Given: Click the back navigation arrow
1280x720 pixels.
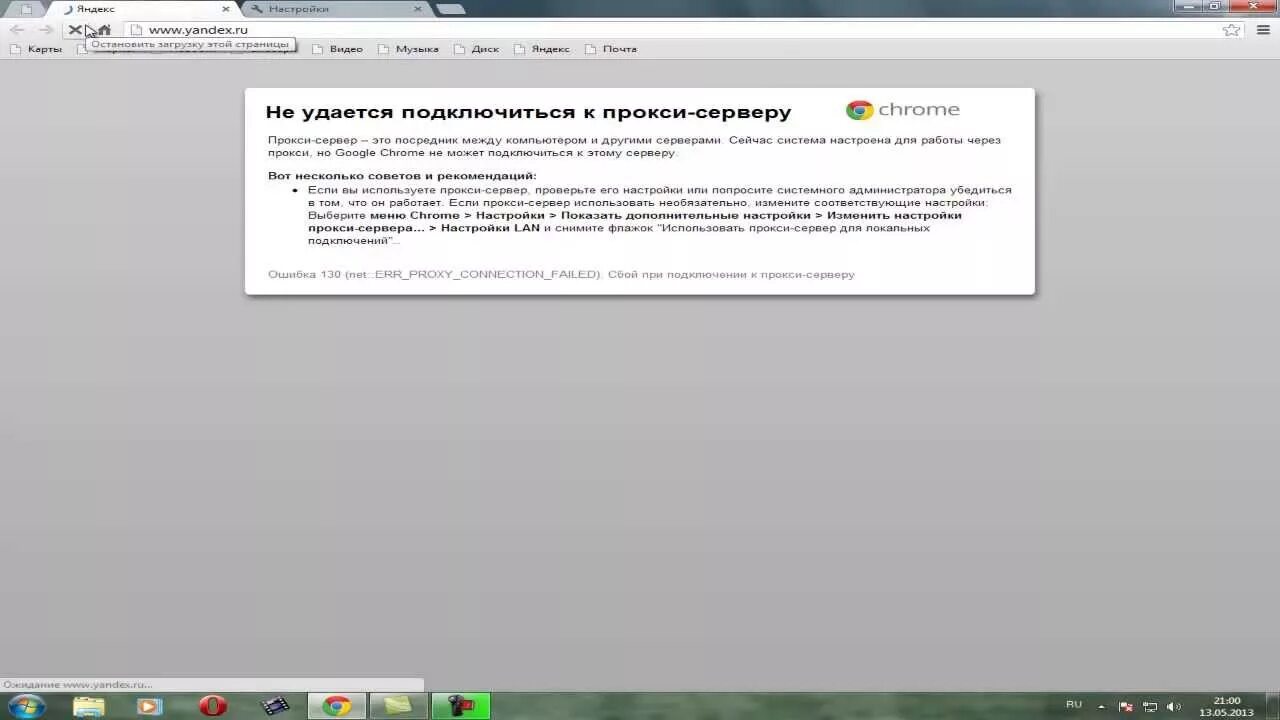Looking at the screenshot, I should [x=17, y=30].
